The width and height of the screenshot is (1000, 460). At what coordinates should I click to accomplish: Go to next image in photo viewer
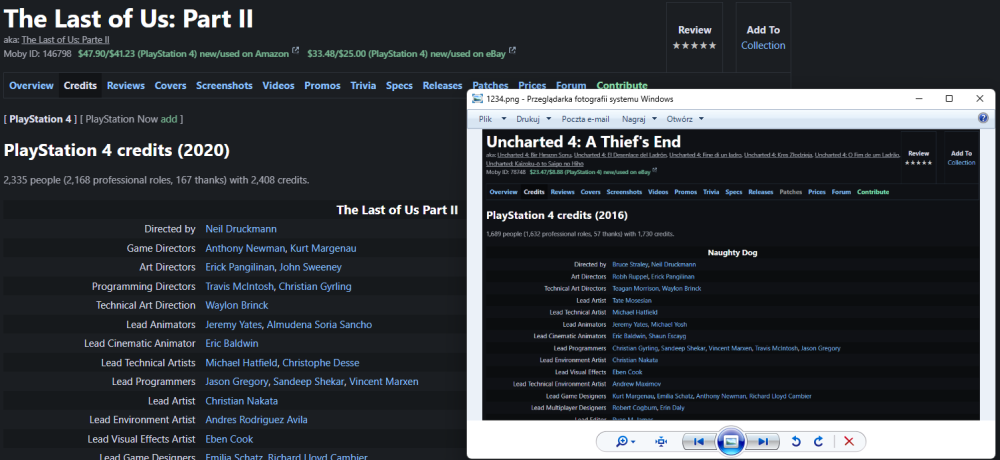click(x=762, y=441)
